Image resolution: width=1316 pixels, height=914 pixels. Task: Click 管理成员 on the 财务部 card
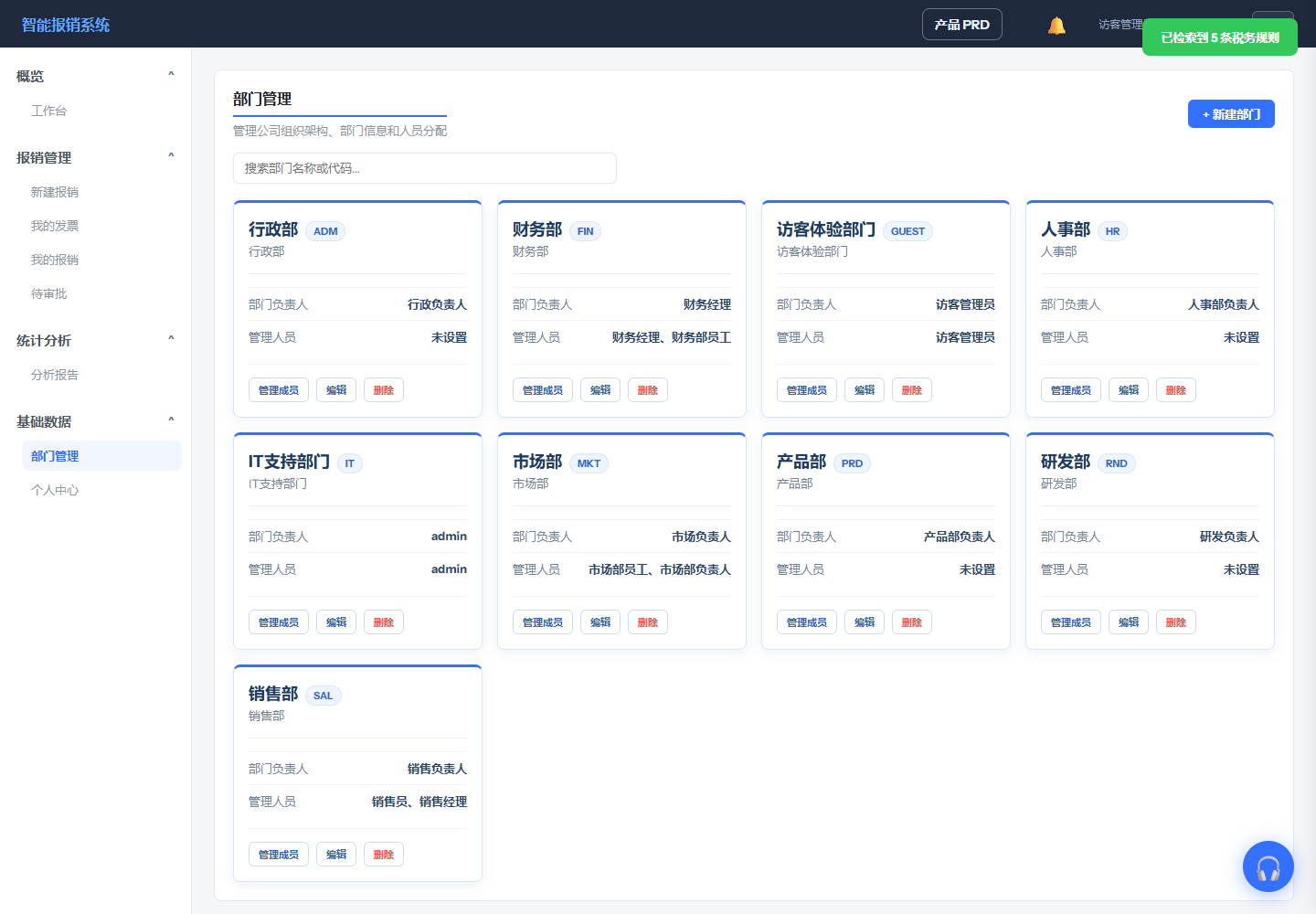pos(543,390)
